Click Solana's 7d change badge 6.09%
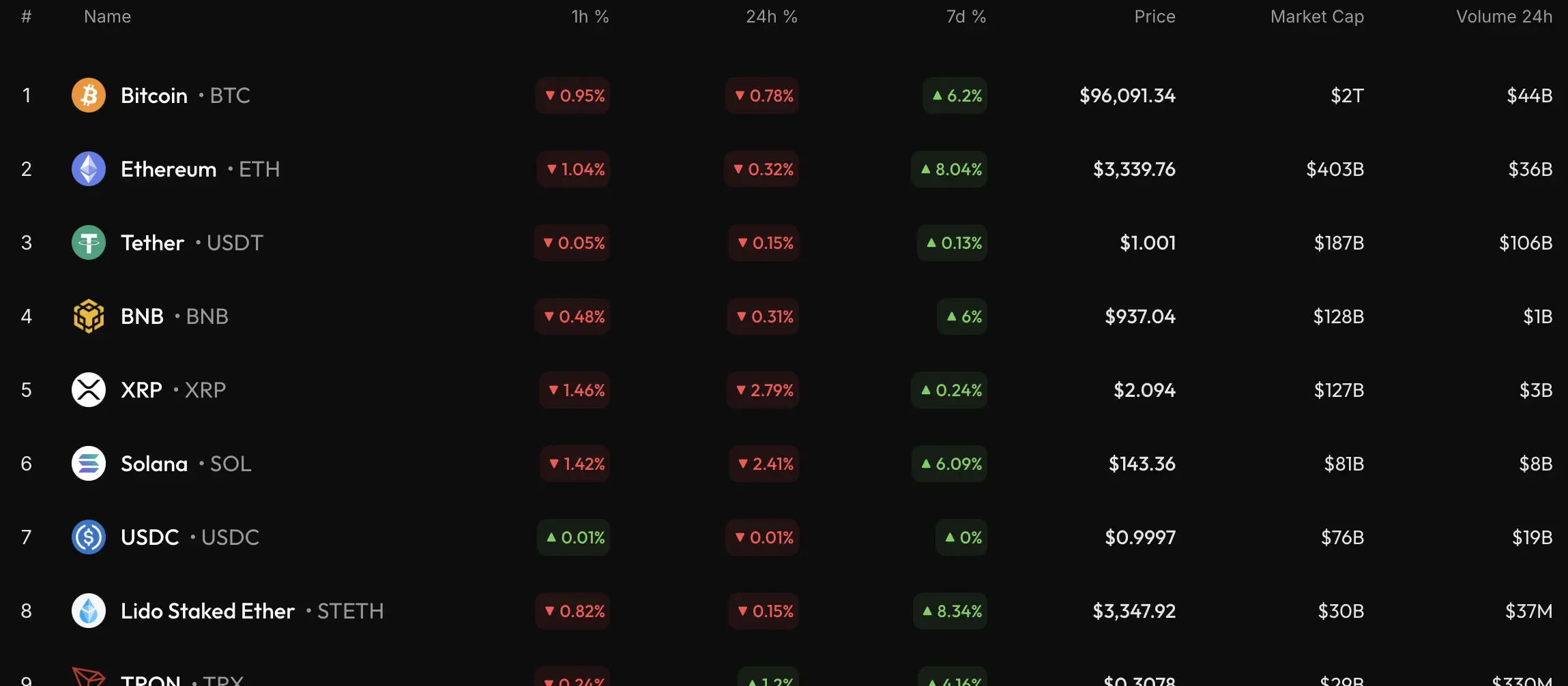The image size is (1568, 686). coord(950,464)
